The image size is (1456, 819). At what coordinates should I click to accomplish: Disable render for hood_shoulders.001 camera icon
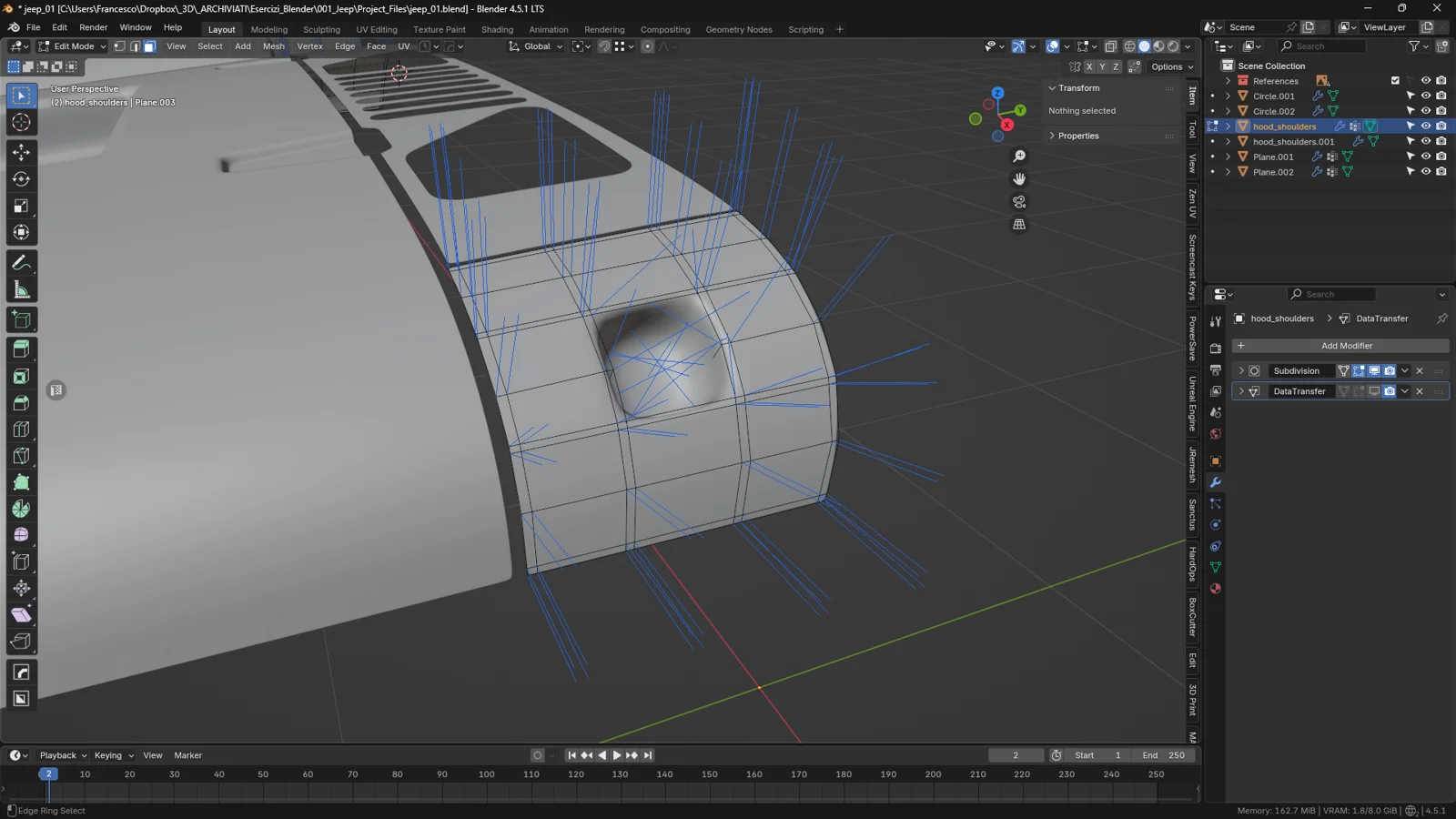click(x=1441, y=142)
